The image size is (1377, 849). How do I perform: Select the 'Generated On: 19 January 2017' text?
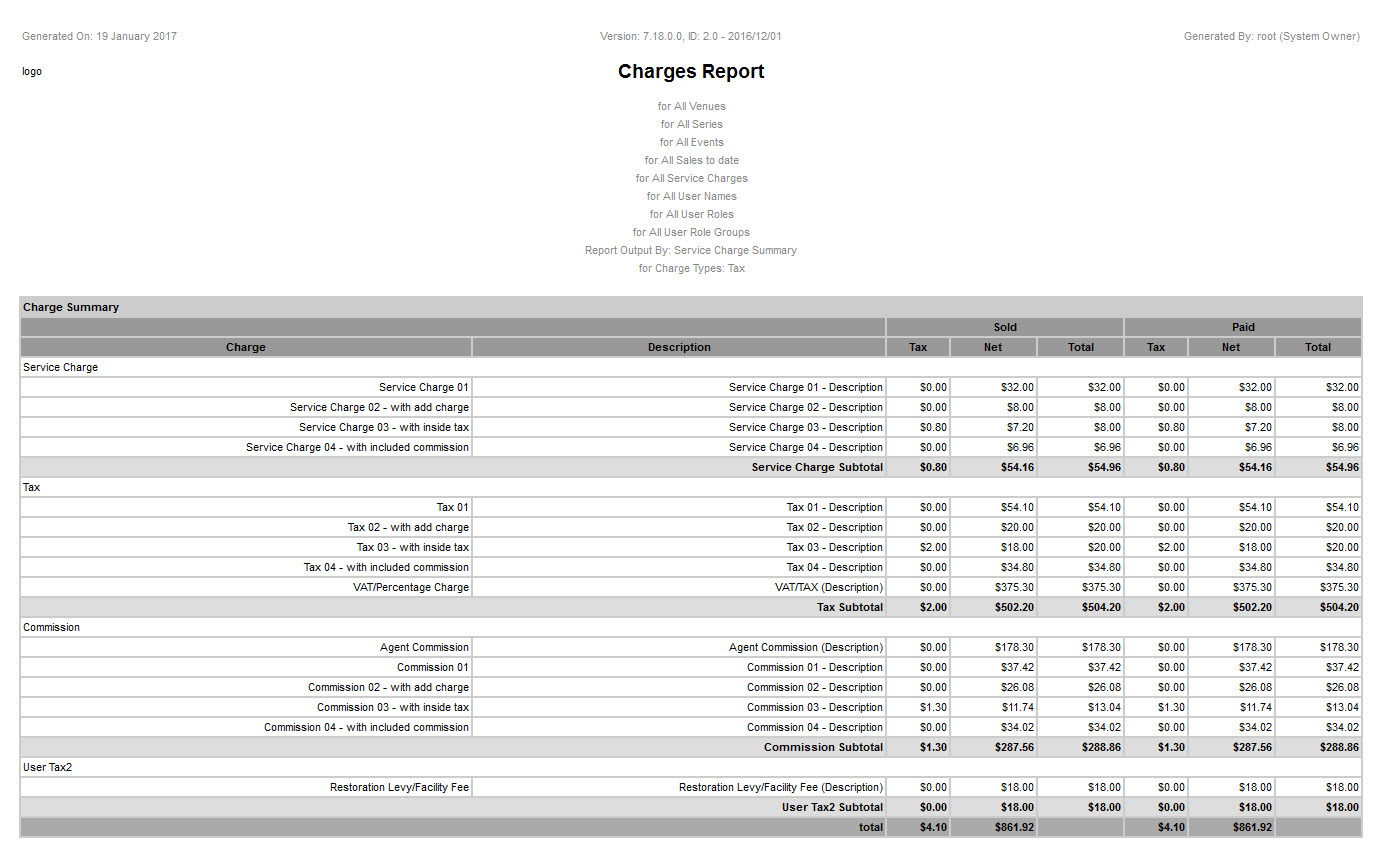click(x=99, y=36)
